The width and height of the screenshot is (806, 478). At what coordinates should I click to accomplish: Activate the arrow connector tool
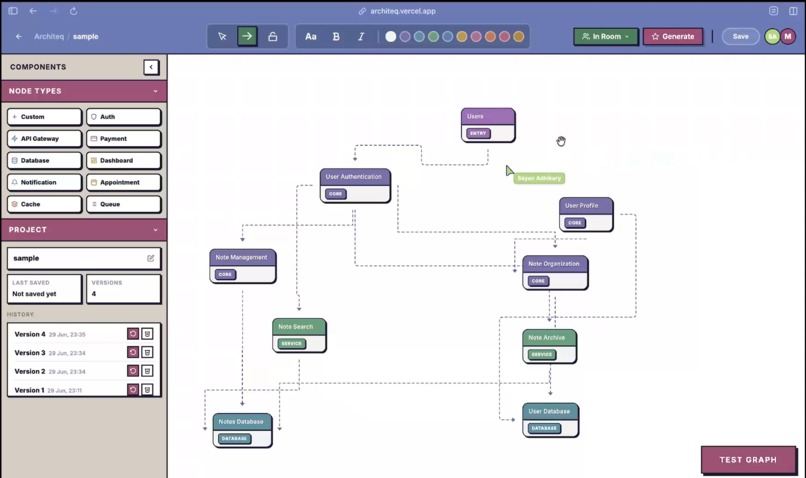tap(247, 36)
